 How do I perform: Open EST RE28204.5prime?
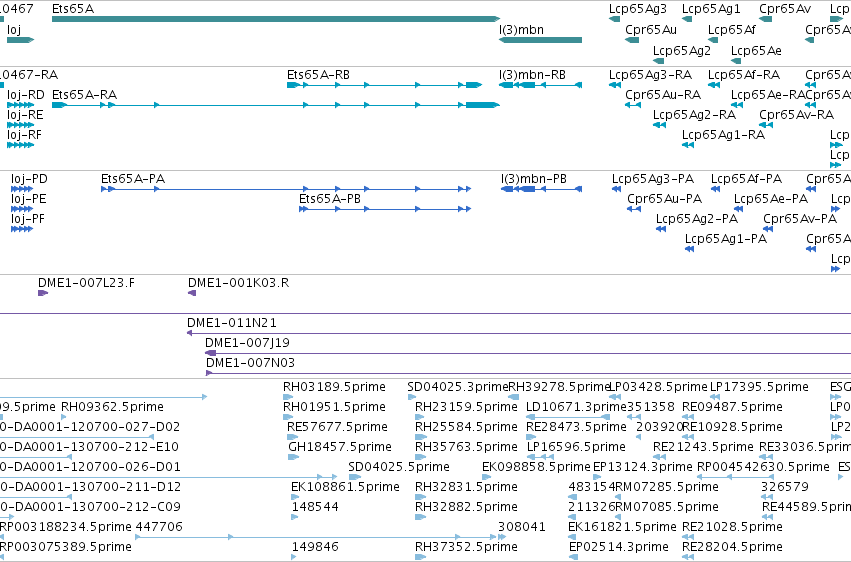pyautogui.click(x=732, y=547)
